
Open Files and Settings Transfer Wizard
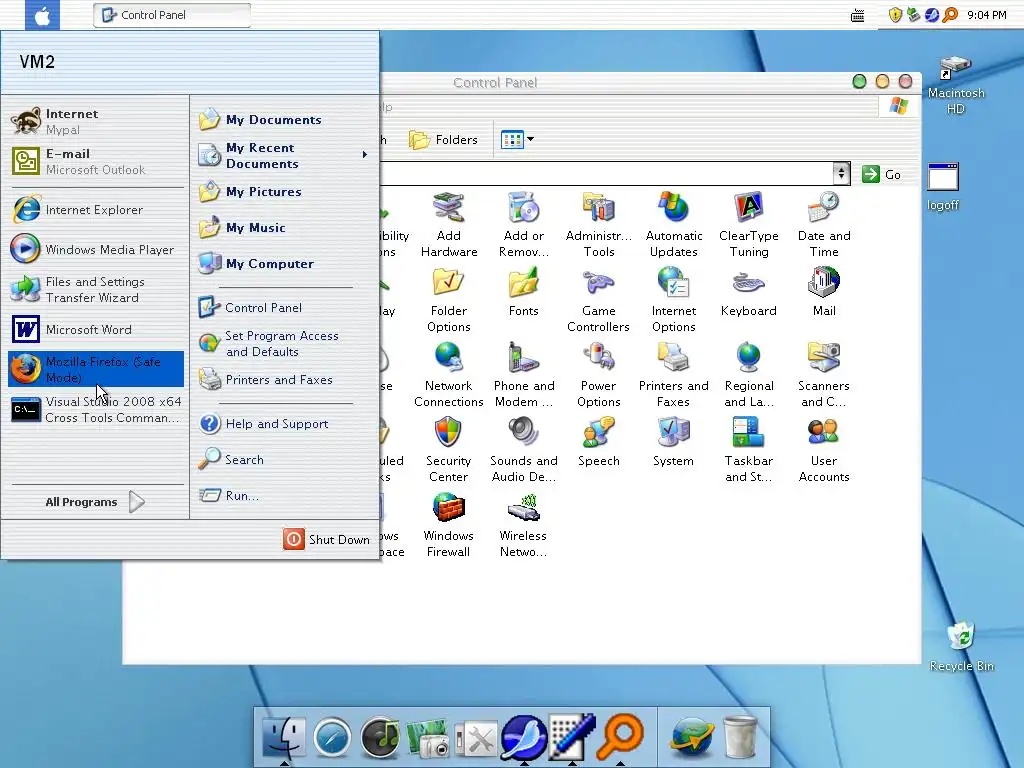tap(96, 289)
